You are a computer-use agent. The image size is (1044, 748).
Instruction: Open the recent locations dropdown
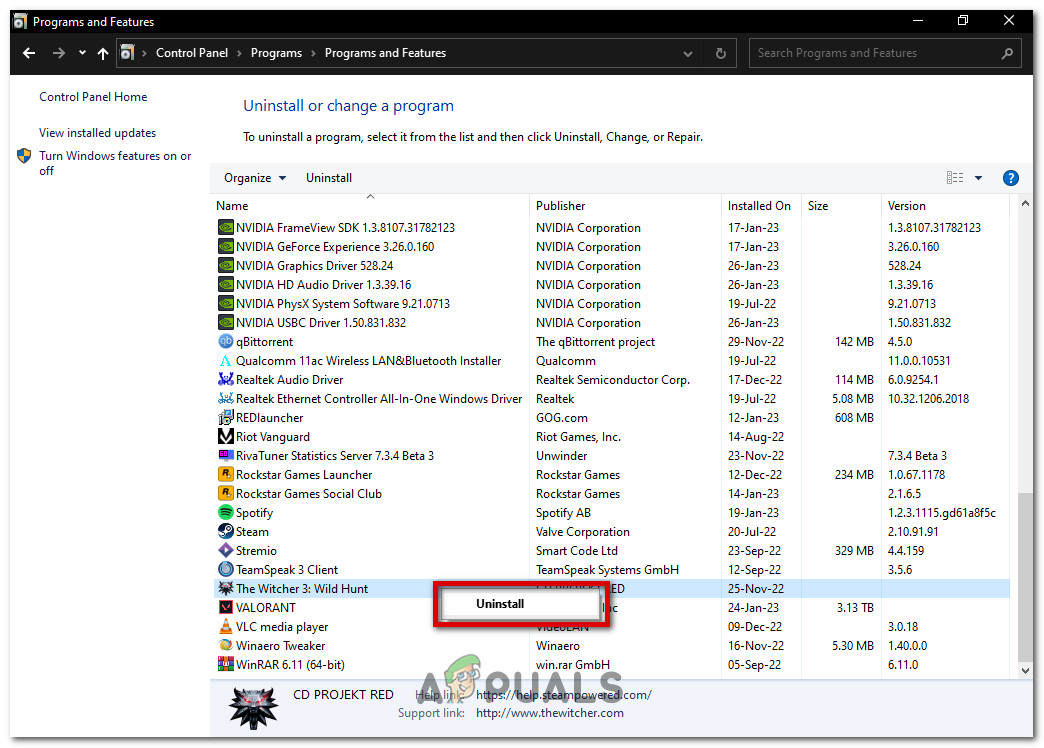pos(82,53)
